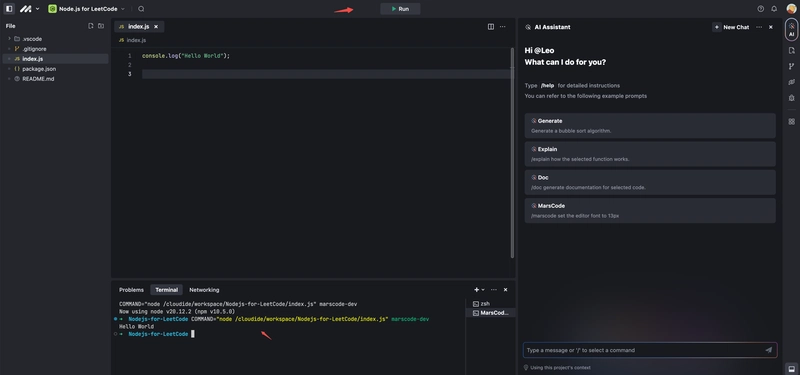The height and width of the screenshot is (375, 800).
Task: Expand the .vscode folder
Action: pyautogui.click(x=9, y=39)
